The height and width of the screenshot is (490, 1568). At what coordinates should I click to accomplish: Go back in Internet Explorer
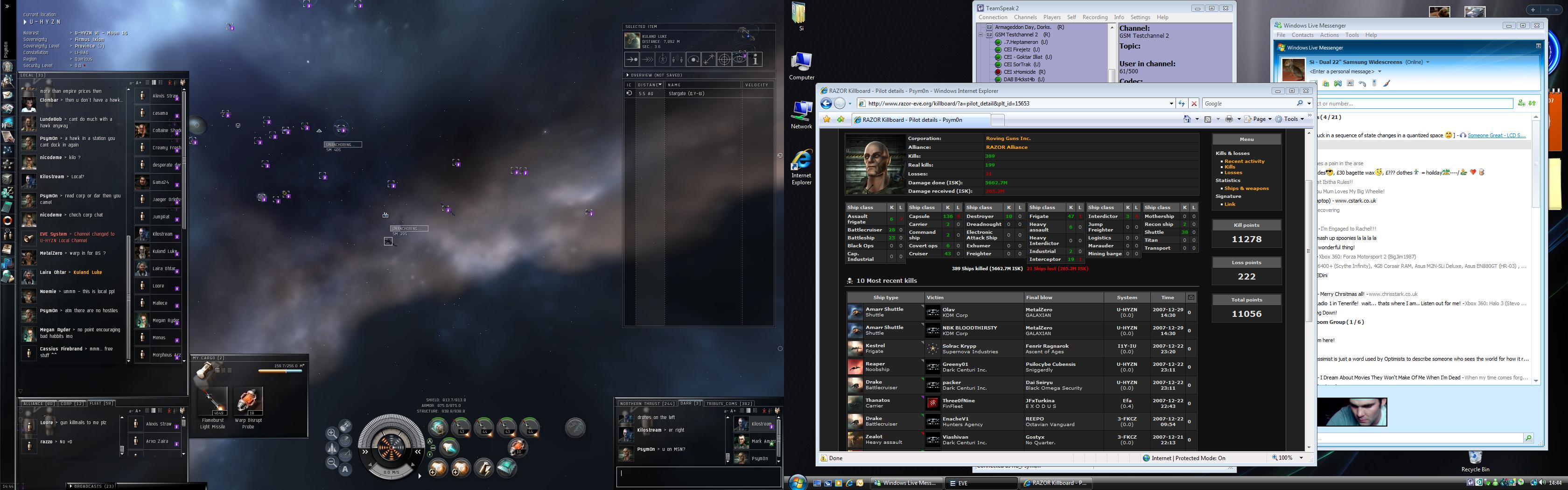[x=826, y=104]
